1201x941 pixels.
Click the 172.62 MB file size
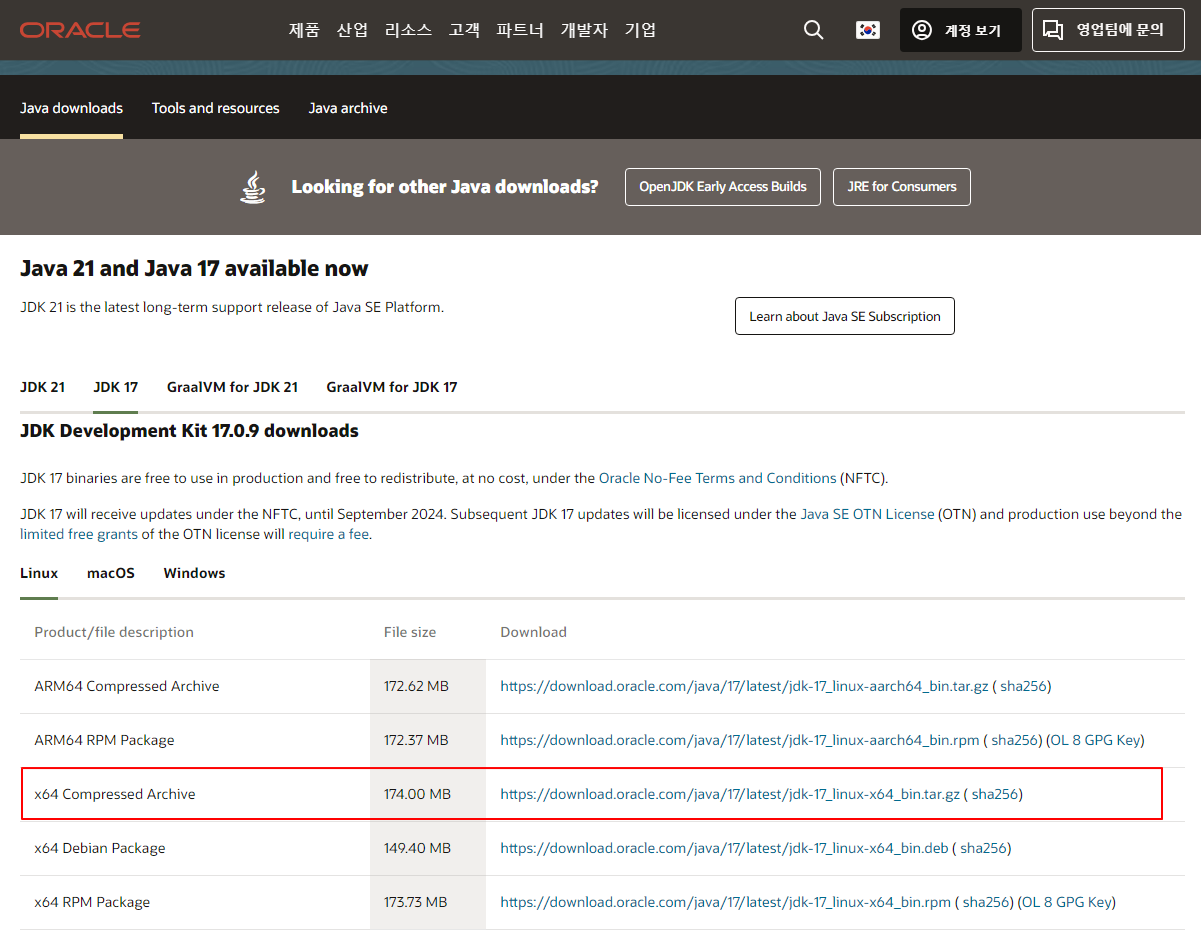coord(416,686)
